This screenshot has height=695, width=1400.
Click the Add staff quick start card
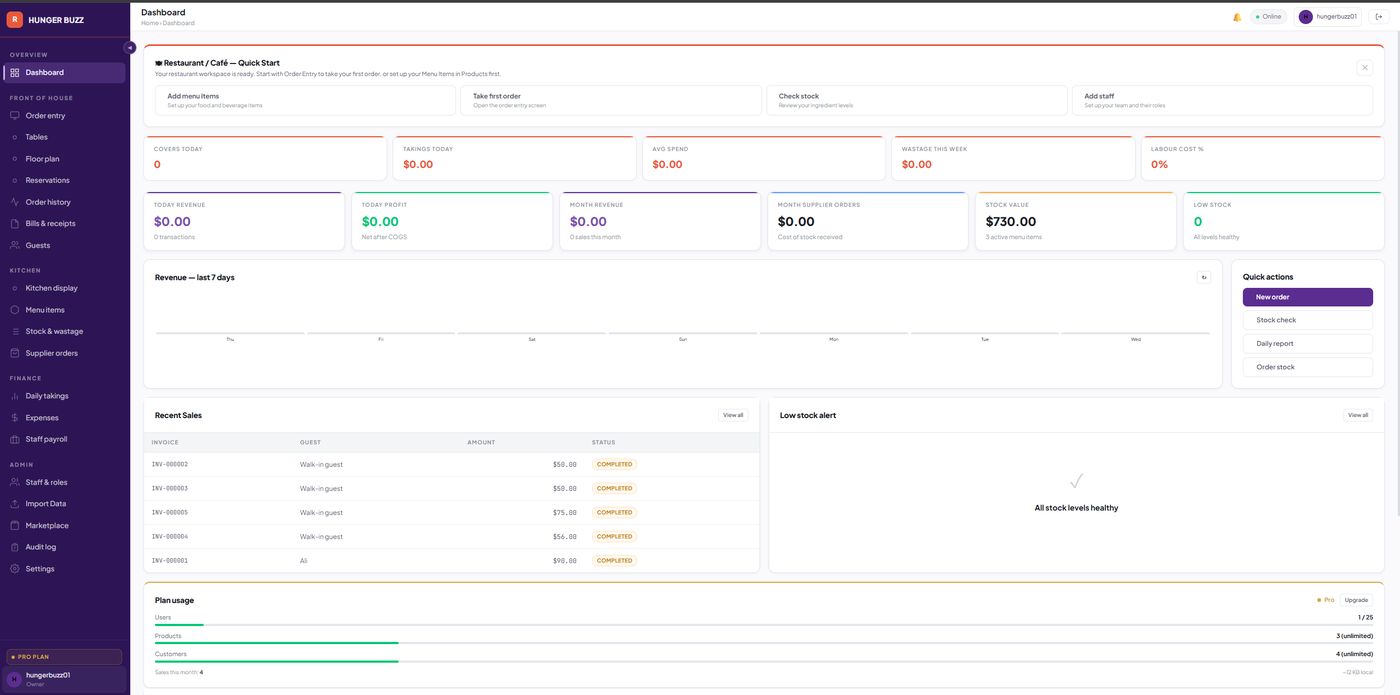(x=1222, y=100)
